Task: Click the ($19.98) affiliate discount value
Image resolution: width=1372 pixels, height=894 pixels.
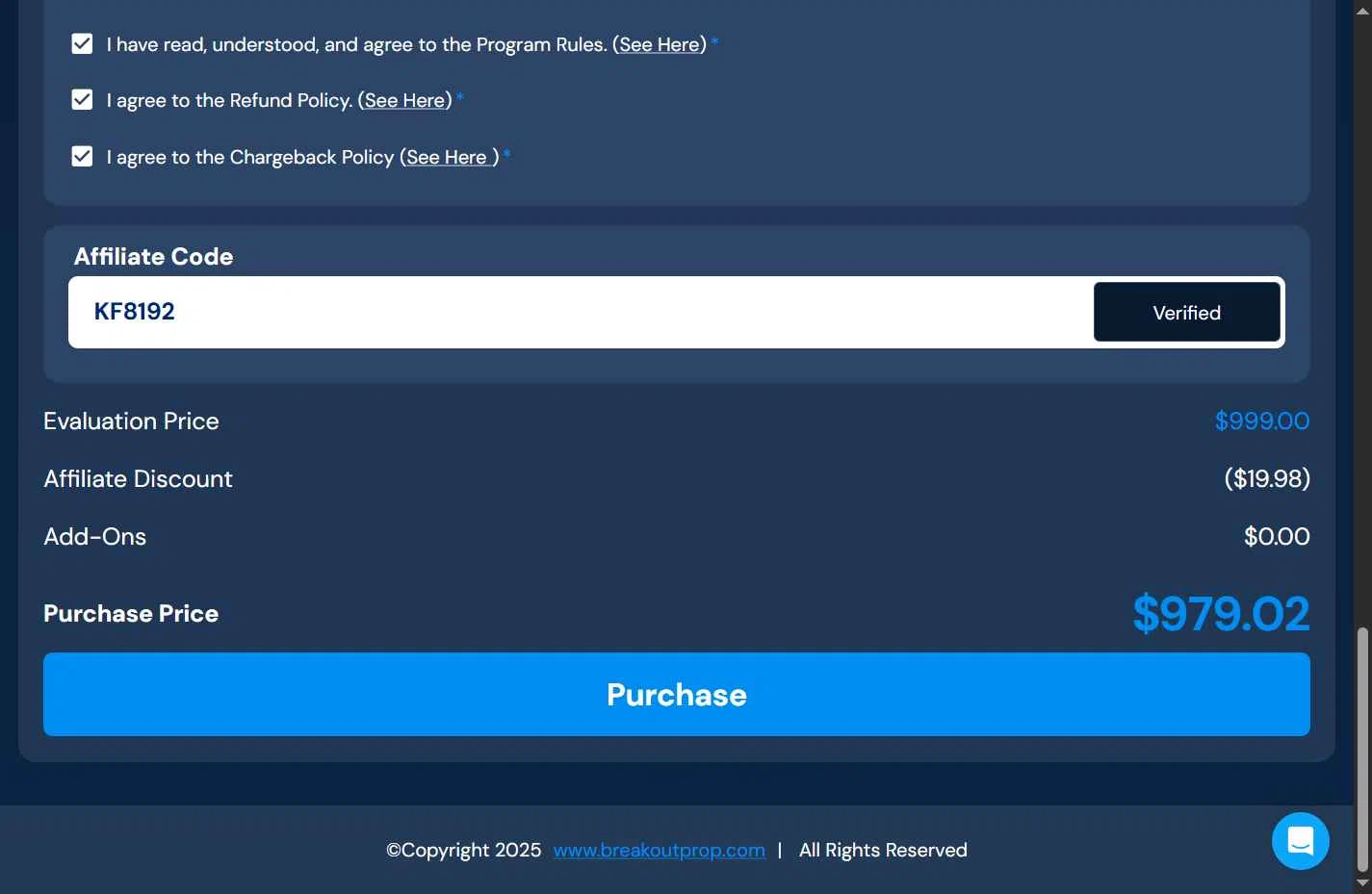Action: click(x=1267, y=479)
